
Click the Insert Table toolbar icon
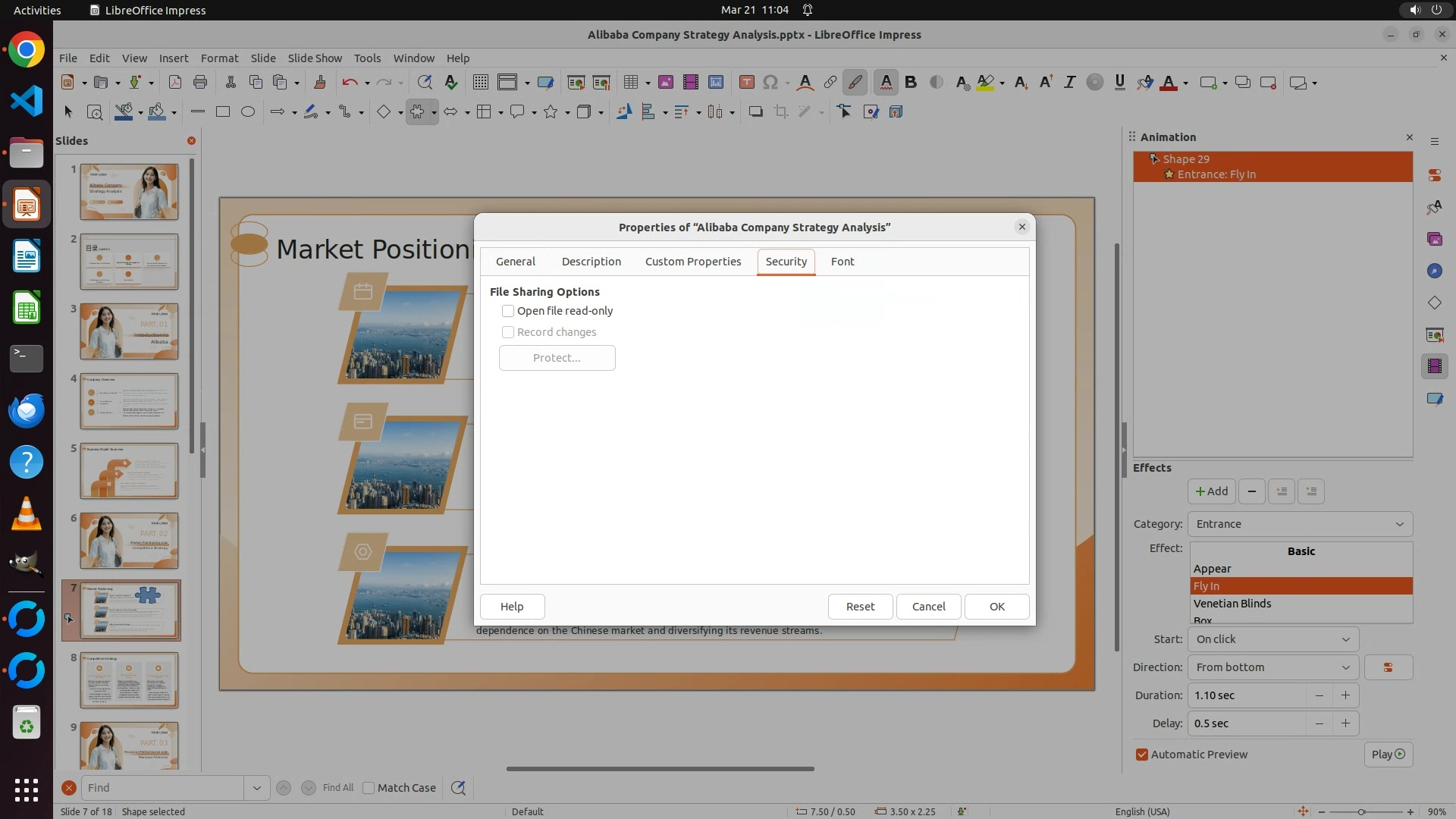coord(630,83)
